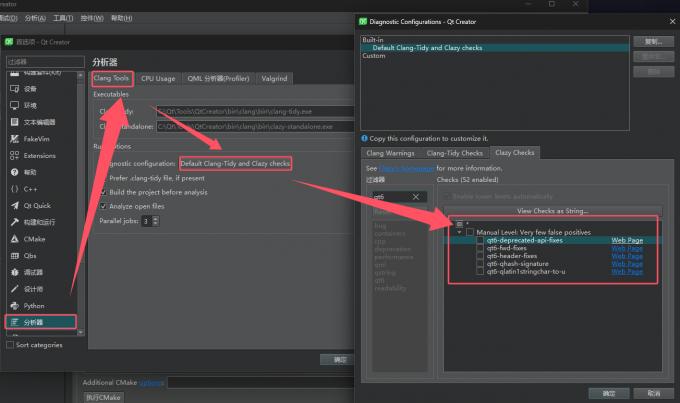Click View Checks as String button
The image size is (680, 403).
[551, 211]
